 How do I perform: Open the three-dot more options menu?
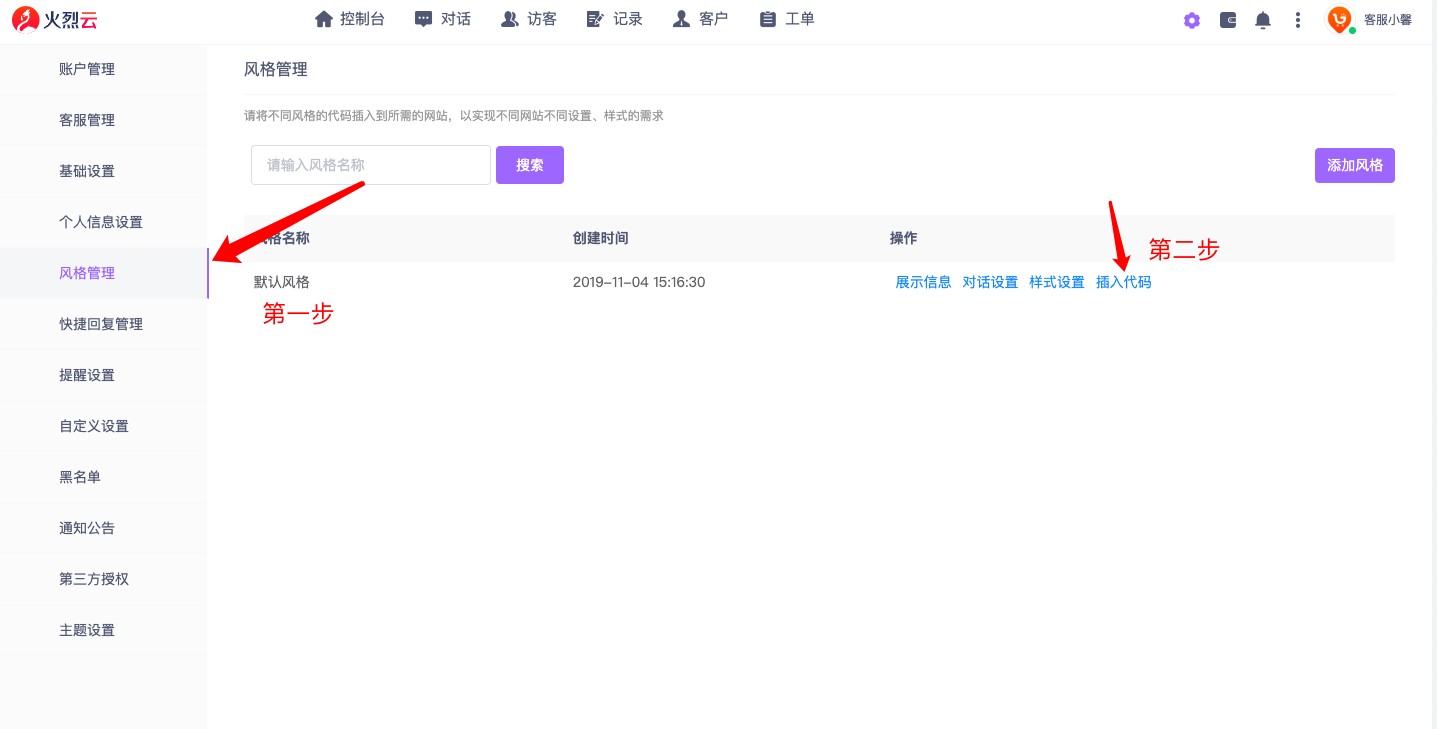(1298, 20)
